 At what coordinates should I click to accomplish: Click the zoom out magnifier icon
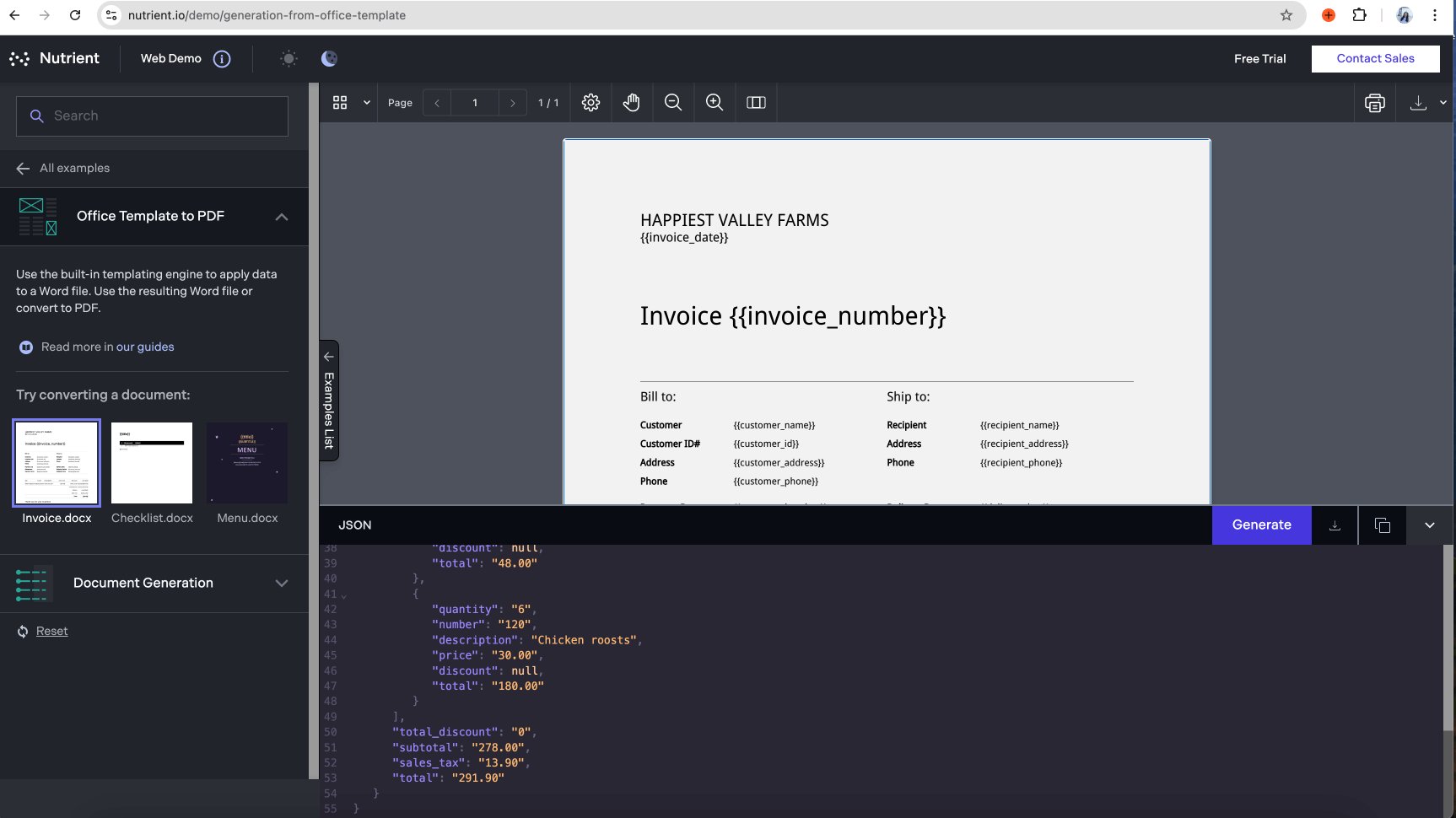pyautogui.click(x=672, y=103)
